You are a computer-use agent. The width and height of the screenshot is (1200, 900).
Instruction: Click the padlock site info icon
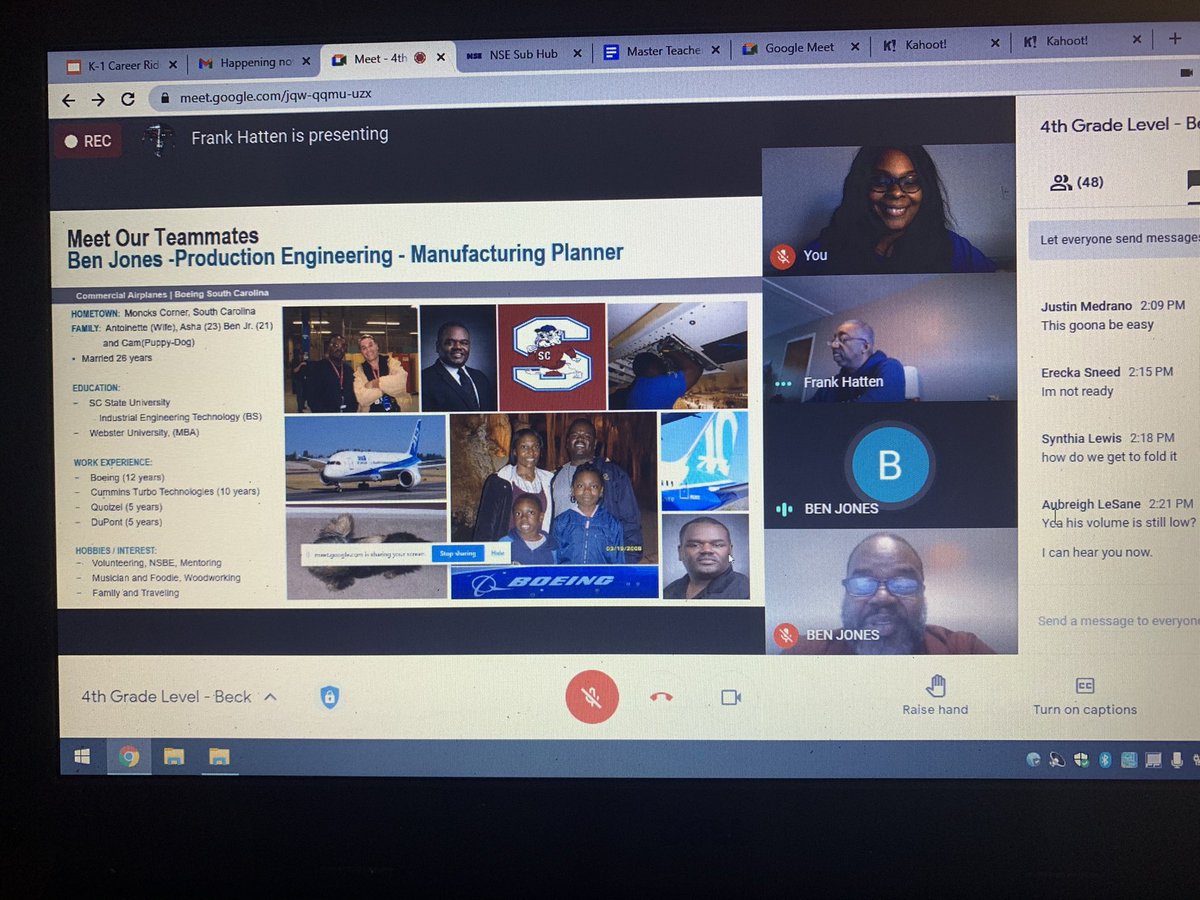(165, 98)
